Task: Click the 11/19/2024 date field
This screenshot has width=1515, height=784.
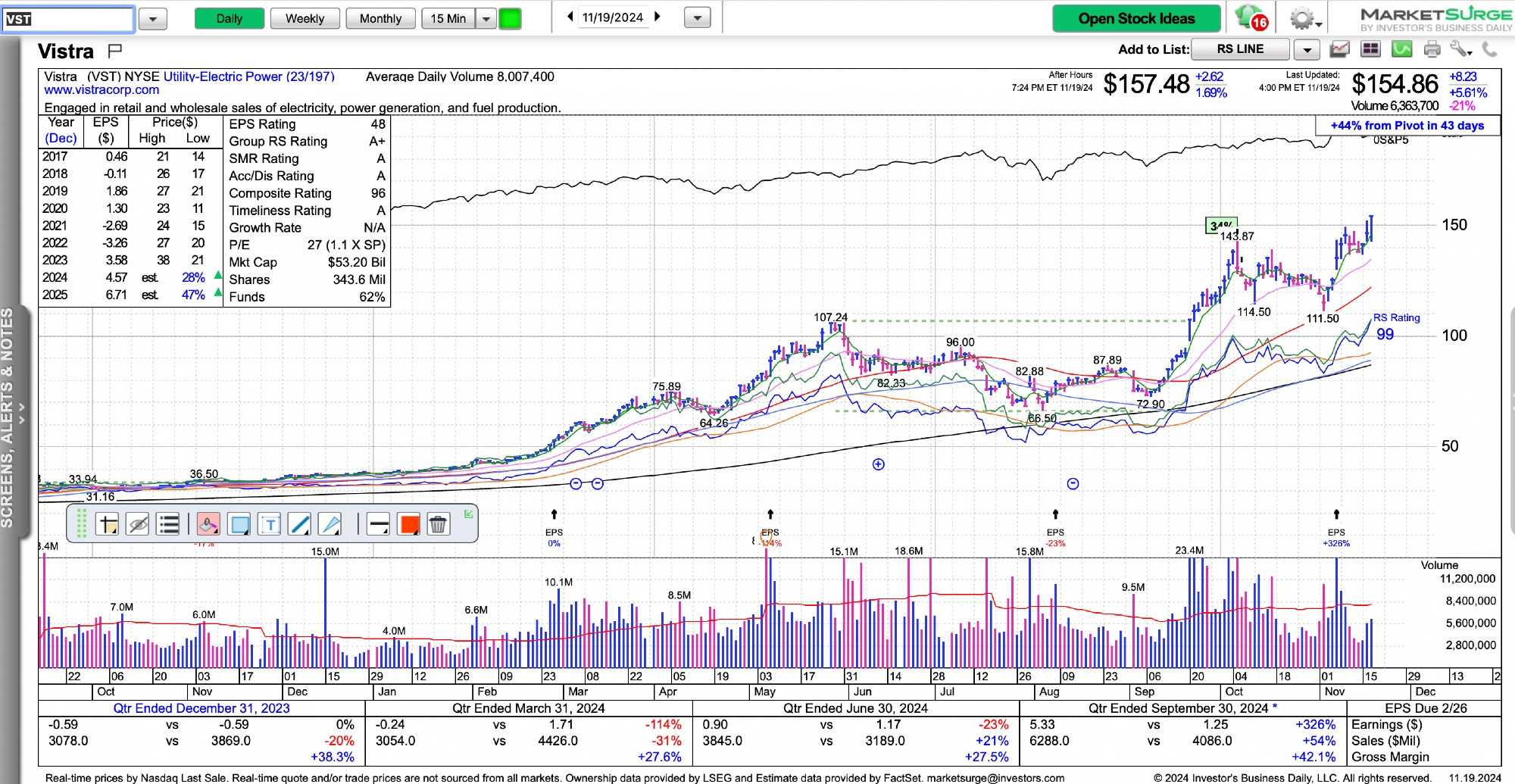Action: point(613,17)
